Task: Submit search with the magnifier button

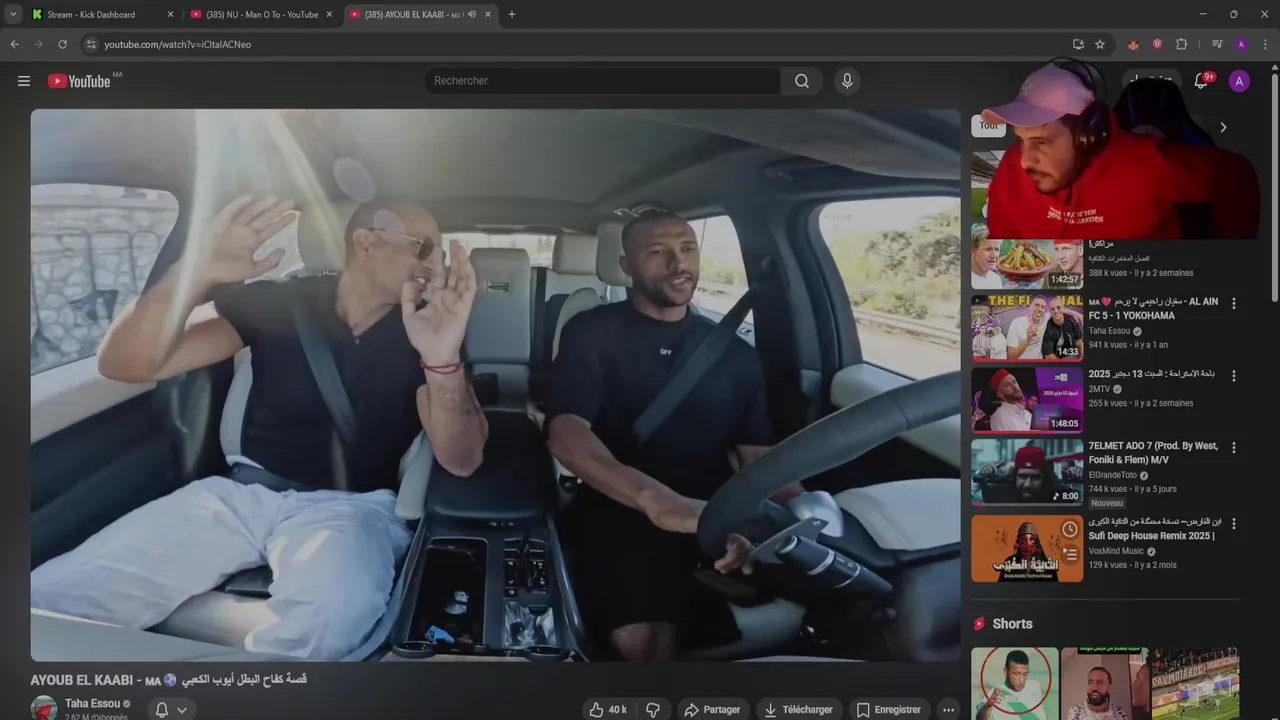Action: click(802, 81)
